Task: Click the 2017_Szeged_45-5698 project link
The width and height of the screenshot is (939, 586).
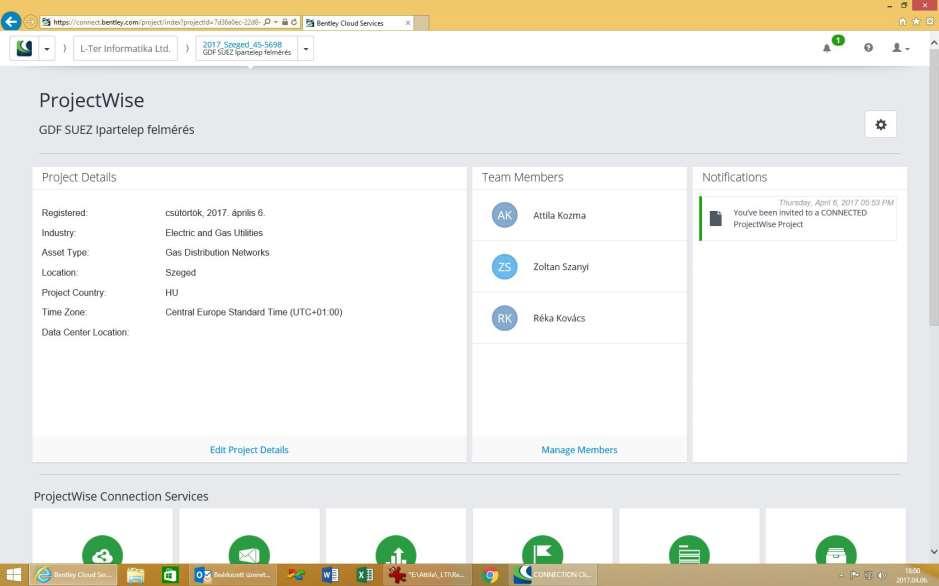Action: (242, 44)
